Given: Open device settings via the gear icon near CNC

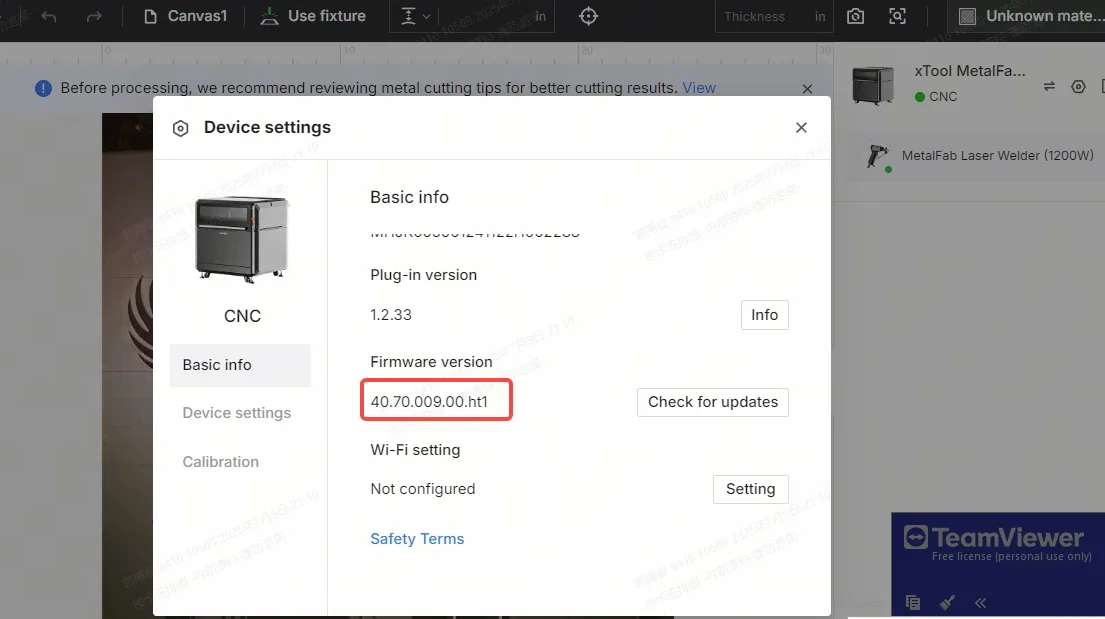Looking at the screenshot, I should pyautogui.click(x=1078, y=87).
